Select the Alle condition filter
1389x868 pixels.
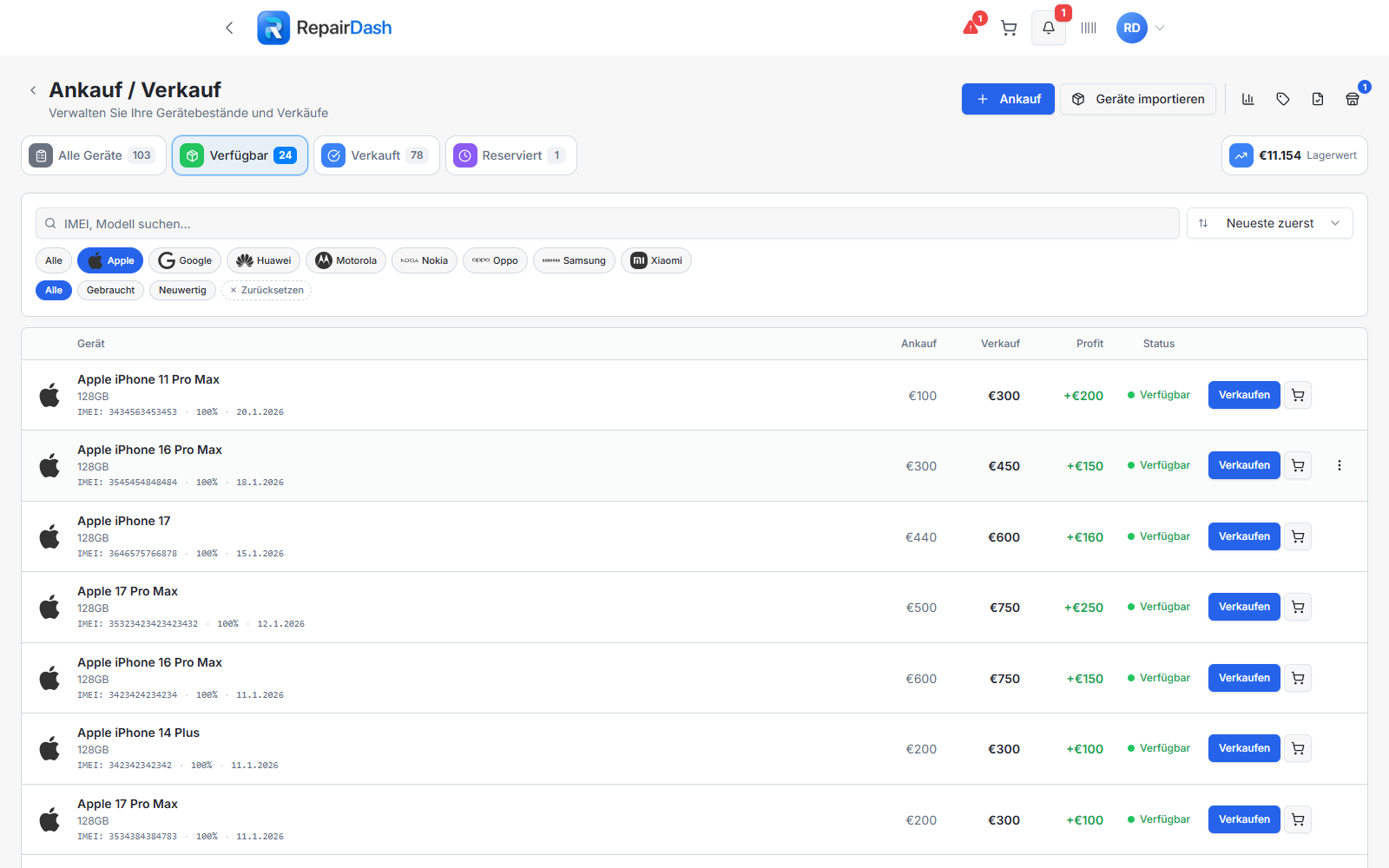[x=54, y=290]
